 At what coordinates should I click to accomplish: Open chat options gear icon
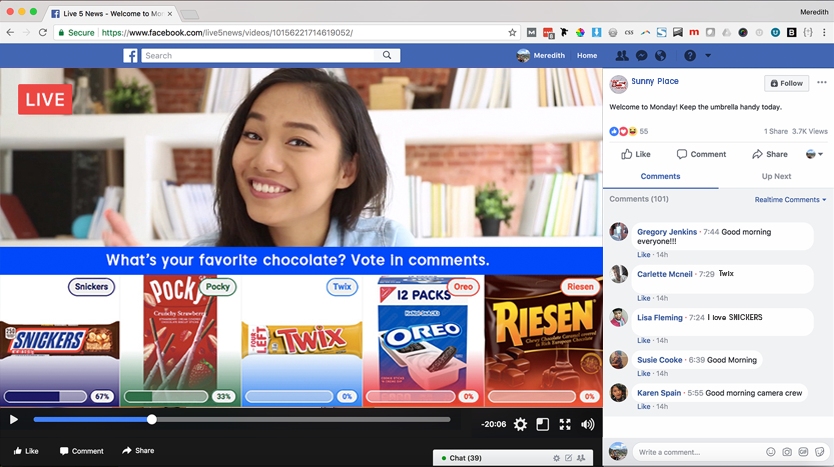click(x=556, y=458)
